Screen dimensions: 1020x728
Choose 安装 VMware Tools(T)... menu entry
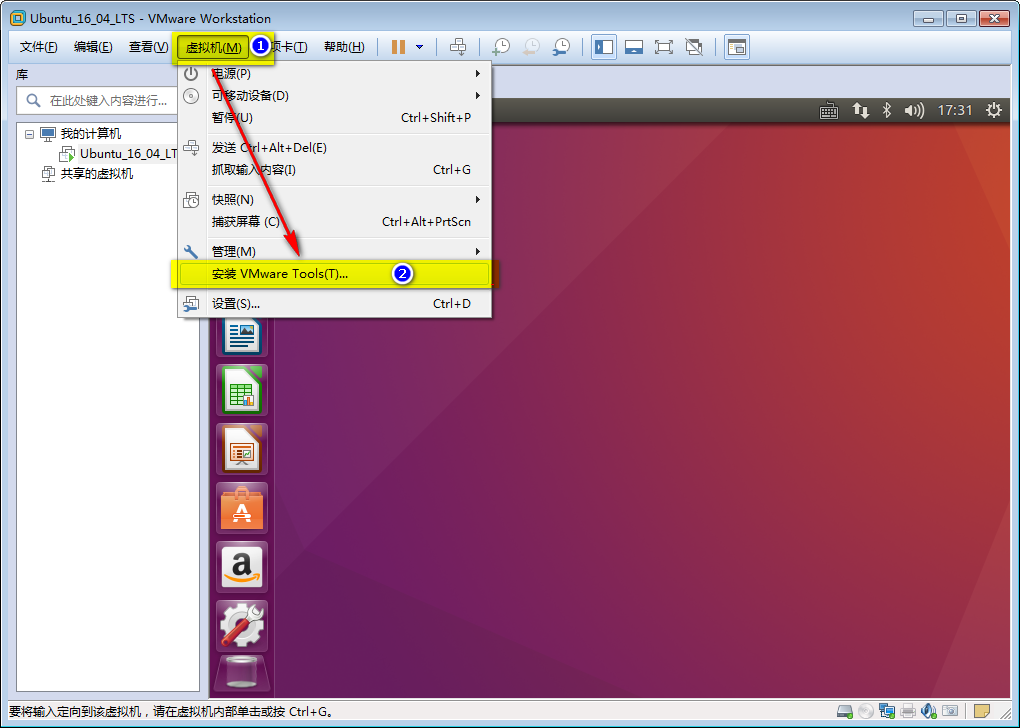[335, 274]
